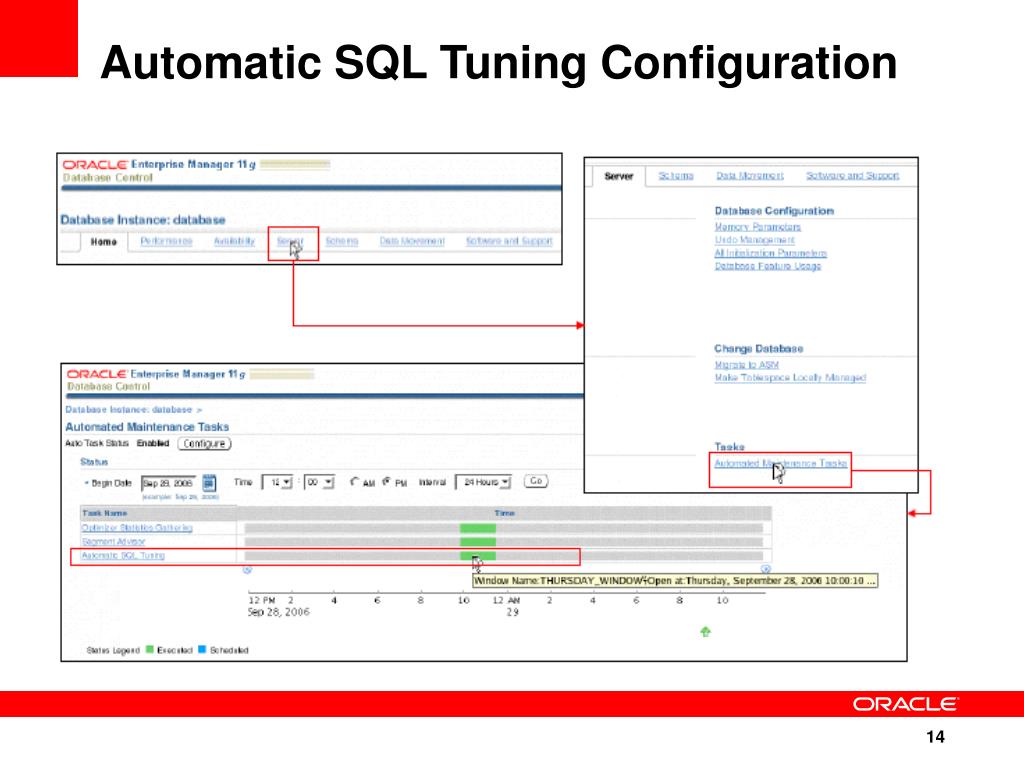The height and width of the screenshot is (768, 1024).
Task: Open the Performance tab in top window
Action: [x=167, y=241]
